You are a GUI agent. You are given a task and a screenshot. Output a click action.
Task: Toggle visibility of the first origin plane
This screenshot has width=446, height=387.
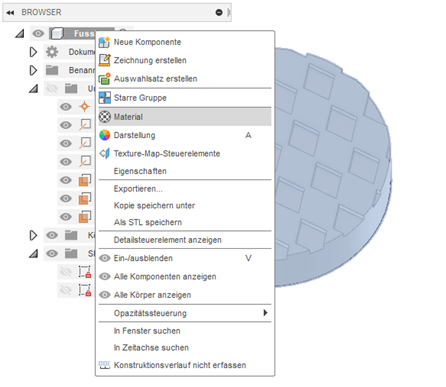click(66, 180)
